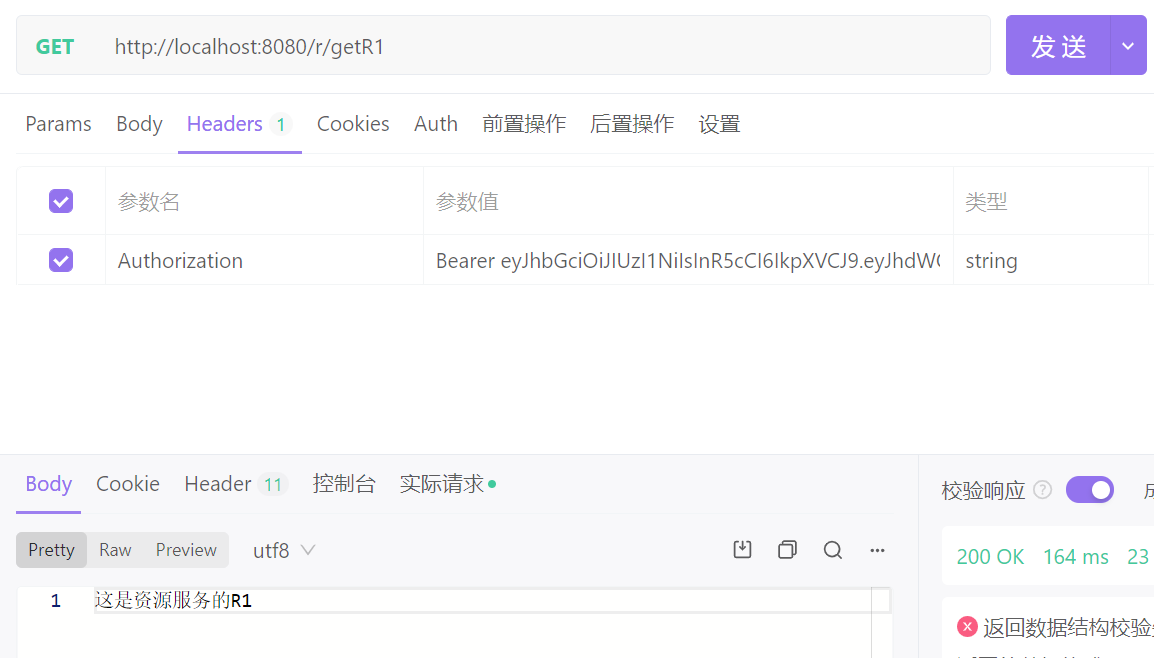The image size is (1154, 658).
Task: Switch response view to Raw mode
Action: [115, 549]
